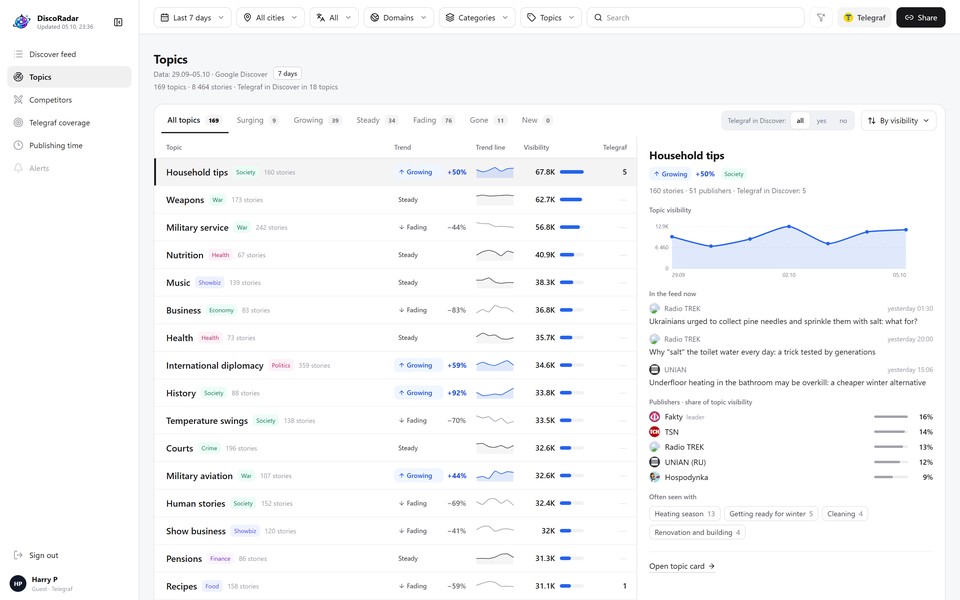Open Alerts in the sidebar
Image resolution: width=960 pixels, height=600 pixels.
pyautogui.click(x=69, y=168)
